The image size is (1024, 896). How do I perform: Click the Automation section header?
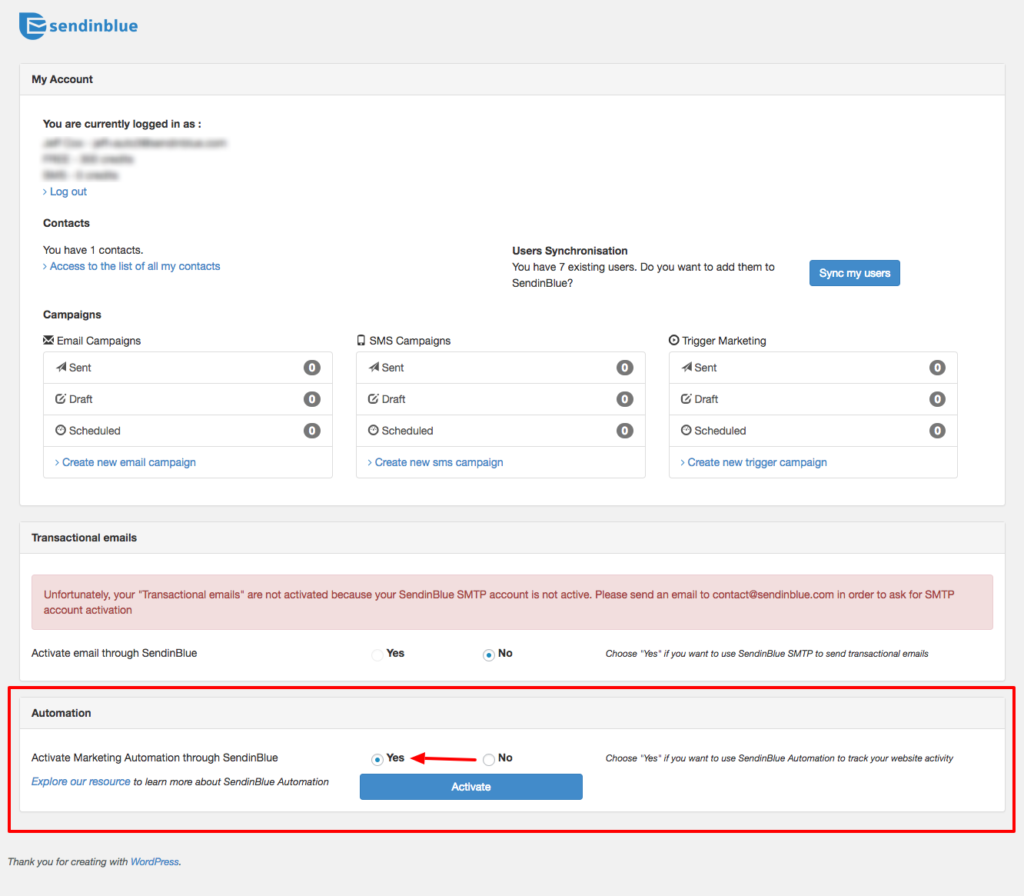pyautogui.click(x=512, y=712)
